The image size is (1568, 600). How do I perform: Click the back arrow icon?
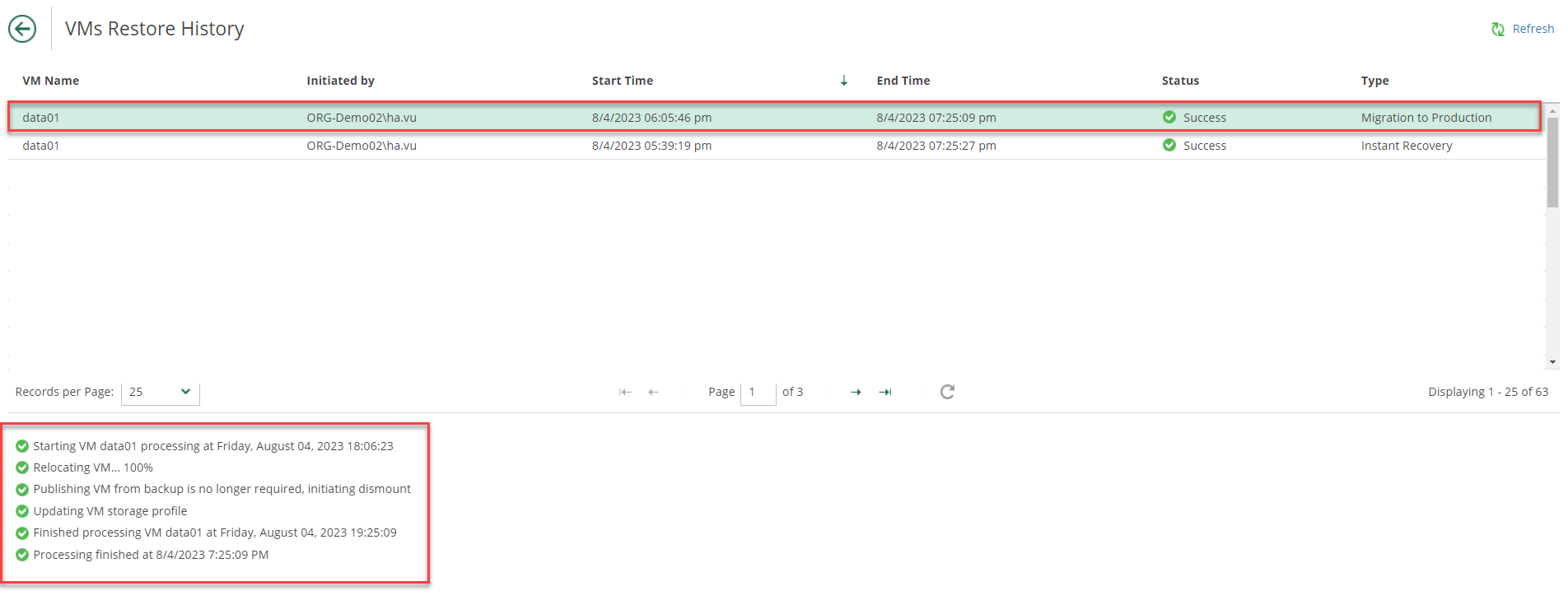point(22,29)
